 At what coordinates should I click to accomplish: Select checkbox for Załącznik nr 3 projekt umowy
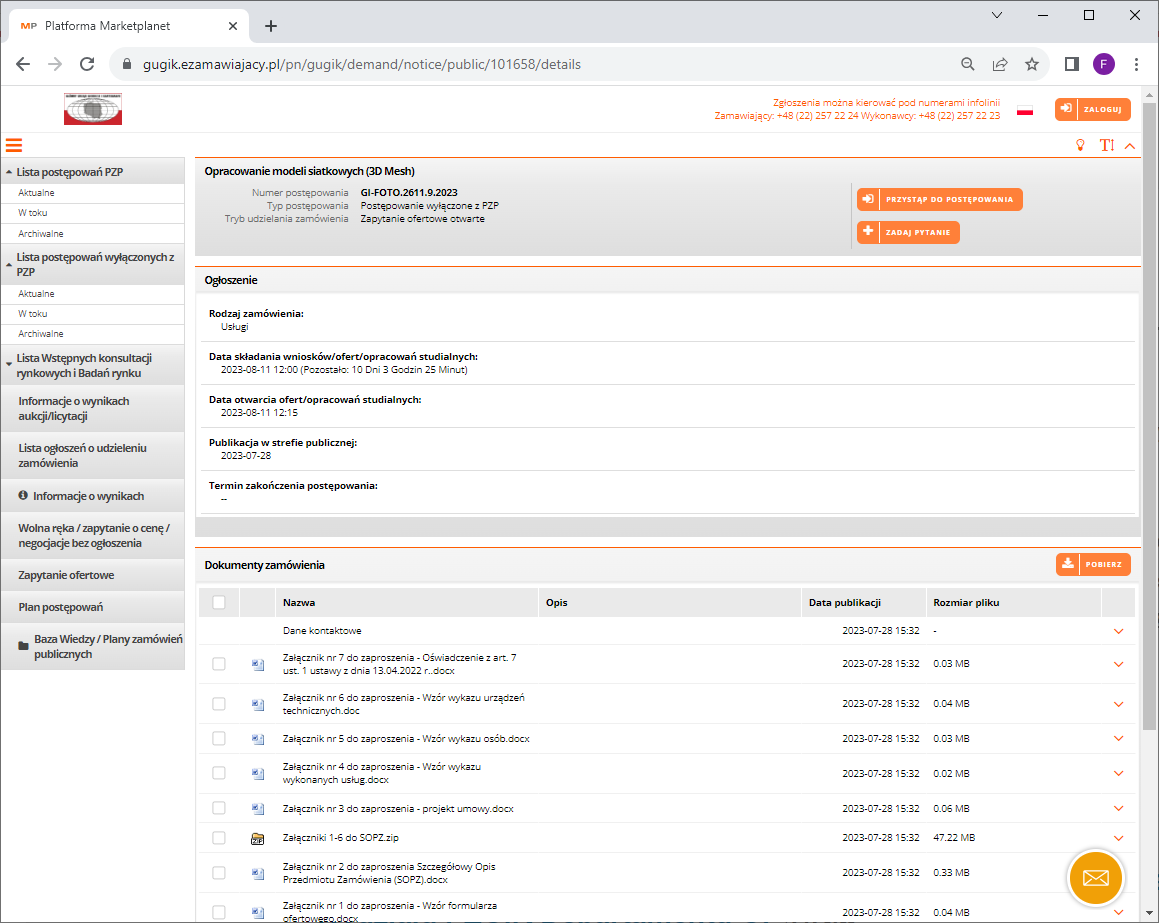click(x=219, y=808)
